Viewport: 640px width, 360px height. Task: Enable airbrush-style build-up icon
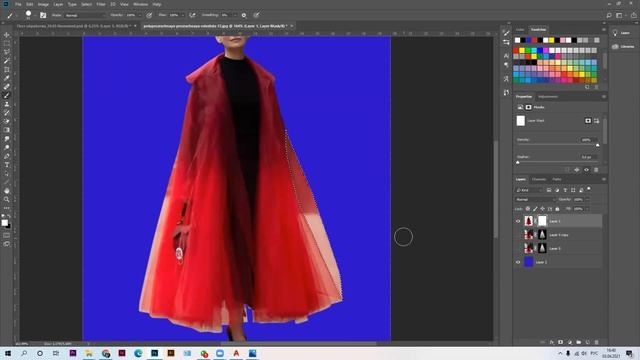click(x=192, y=15)
